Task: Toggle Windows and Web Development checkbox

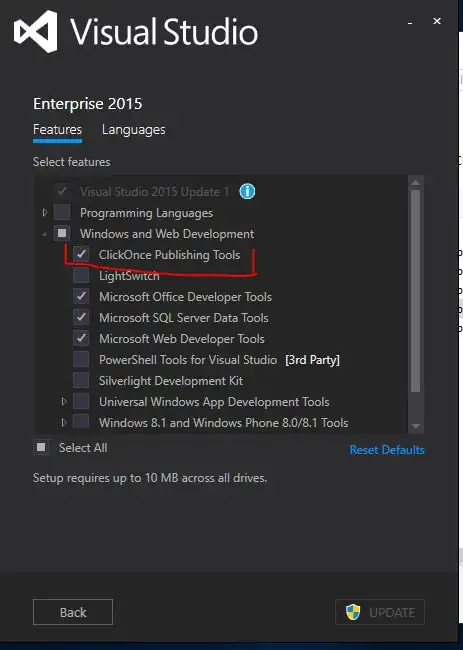Action: (62, 233)
